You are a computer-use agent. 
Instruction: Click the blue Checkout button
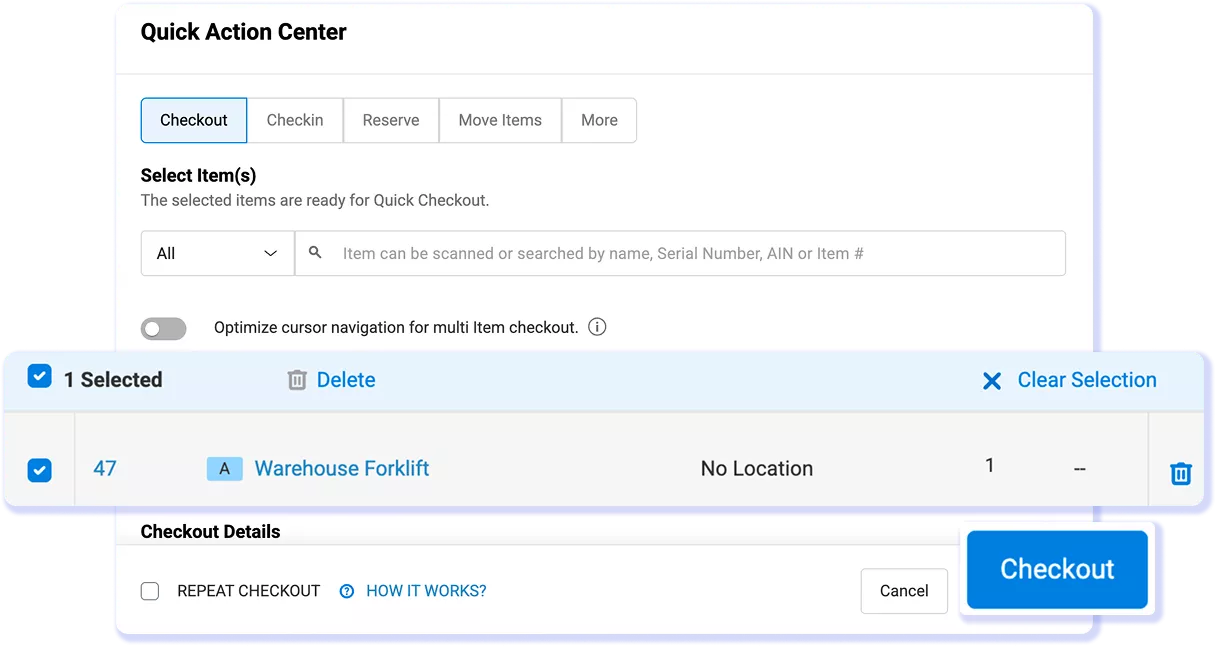pos(1057,569)
